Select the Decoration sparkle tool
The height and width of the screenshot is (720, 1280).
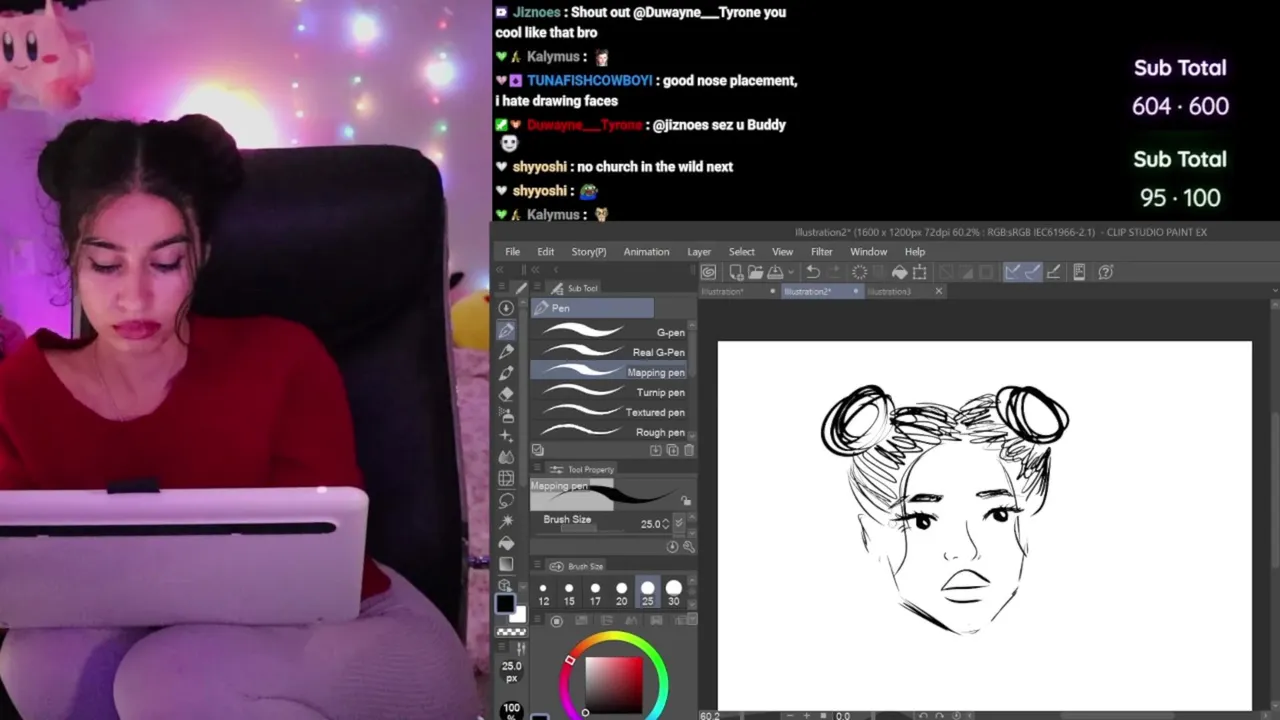click(506, 436)
